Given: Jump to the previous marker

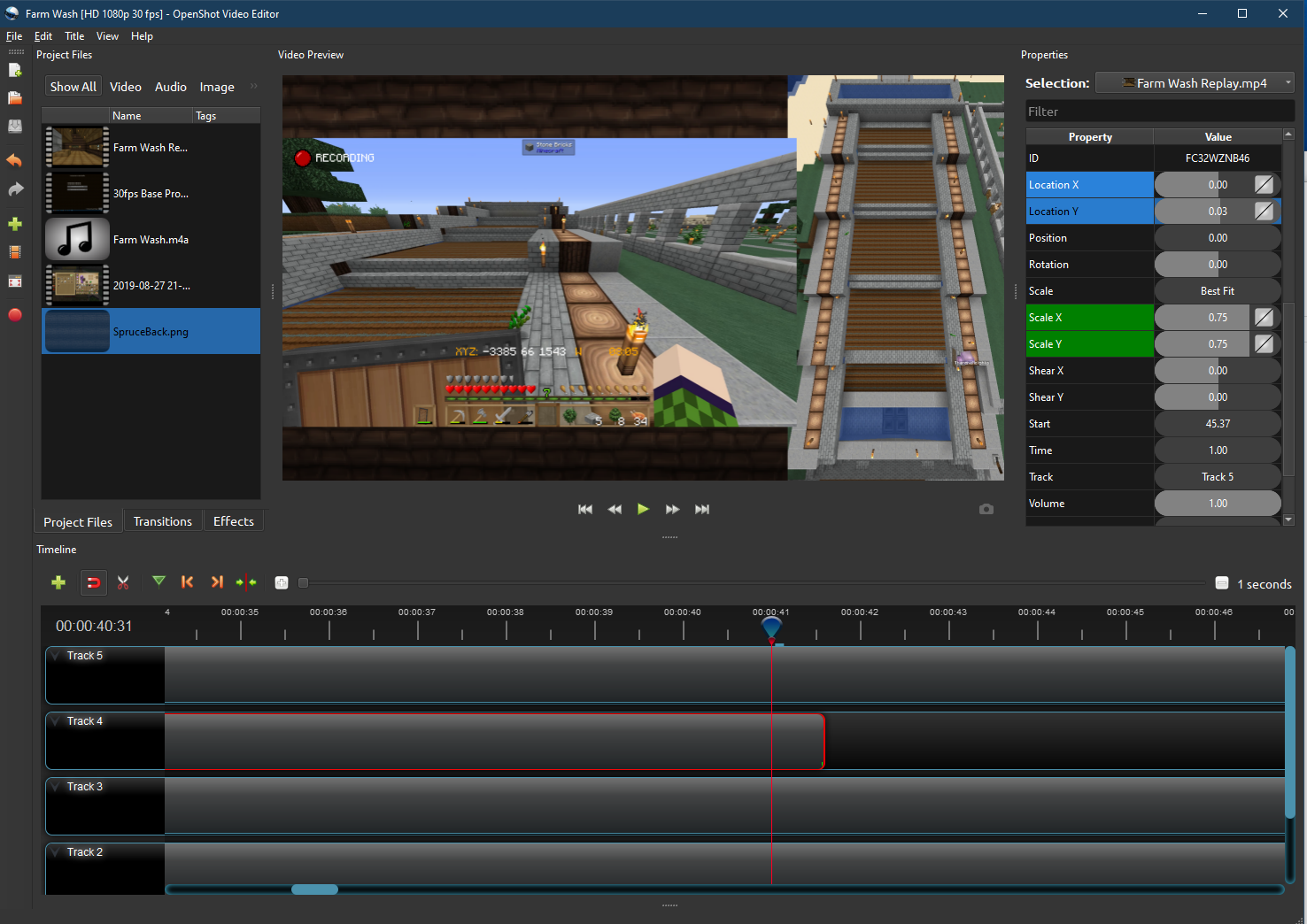Looking at the screenshot, I should tap(187, 581).
